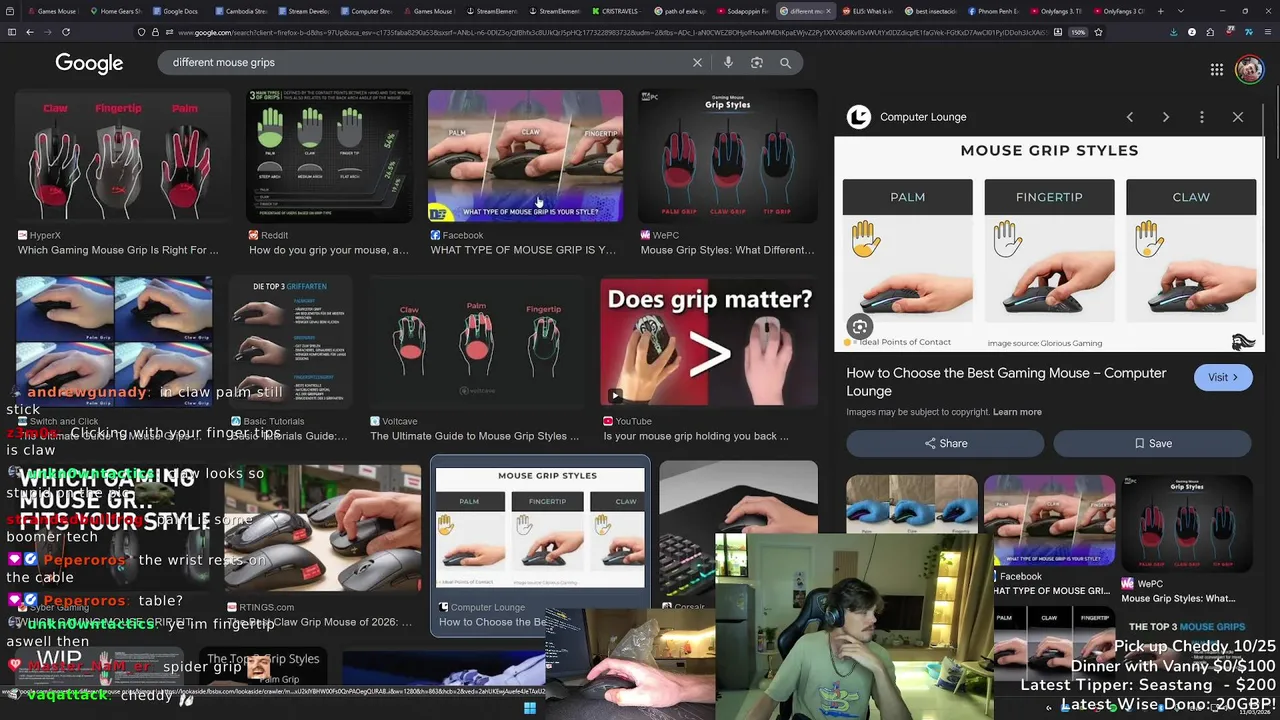Switch to the Phnom Penh Facebook tab
Image resolution: width=1280 pixels, height=720 pixels.
pos(993,11)
